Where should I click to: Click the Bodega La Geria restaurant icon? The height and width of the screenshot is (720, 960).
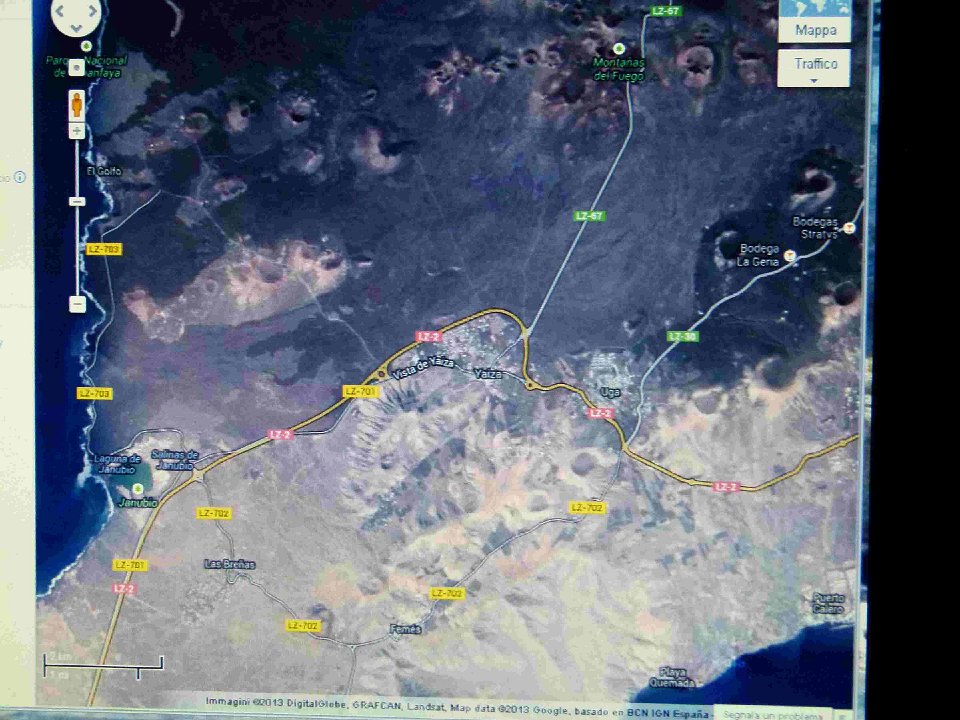[789, 255]
